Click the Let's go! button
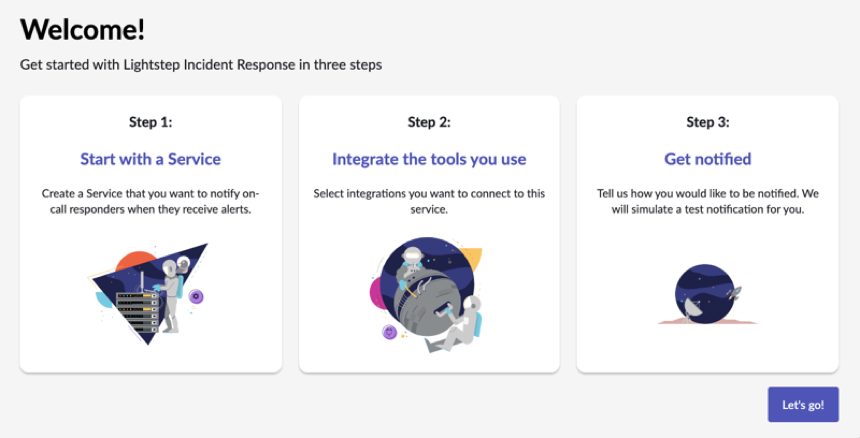The image size is (860, 438). [802, 405]
